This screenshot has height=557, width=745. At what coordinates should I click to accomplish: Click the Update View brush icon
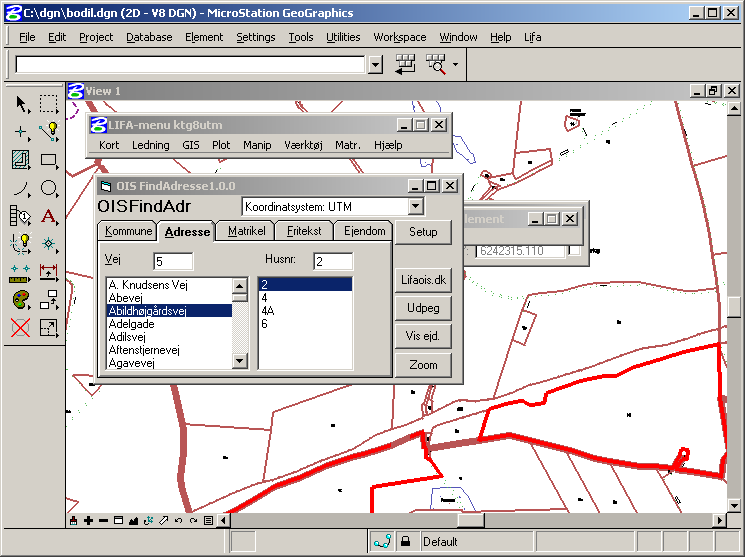click(x=74, y=521)
